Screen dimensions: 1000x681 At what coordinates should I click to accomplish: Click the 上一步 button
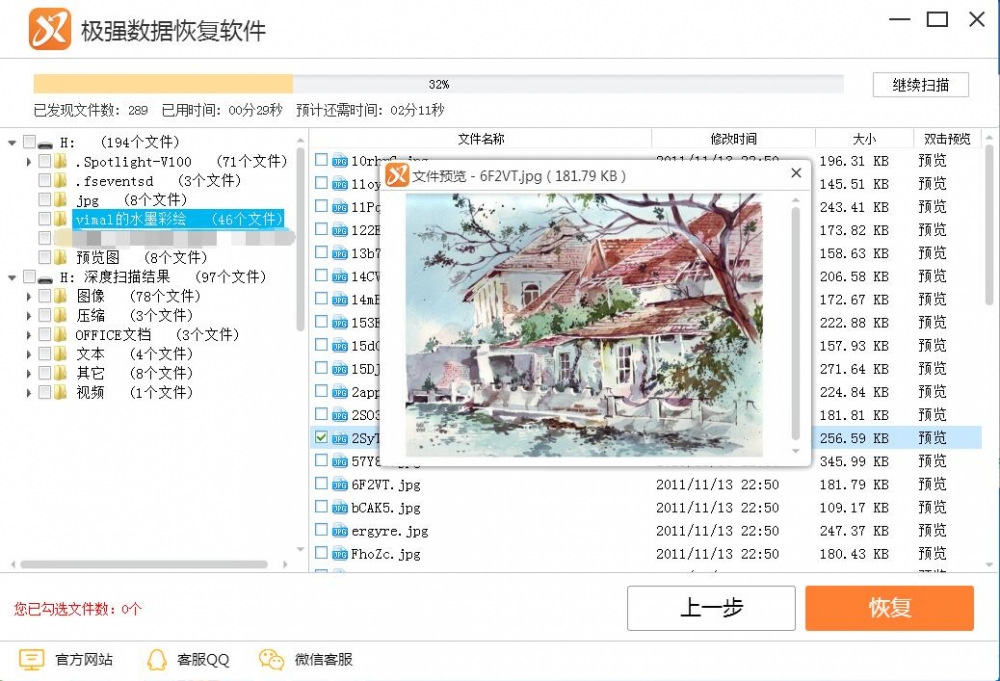coord(711,608)
